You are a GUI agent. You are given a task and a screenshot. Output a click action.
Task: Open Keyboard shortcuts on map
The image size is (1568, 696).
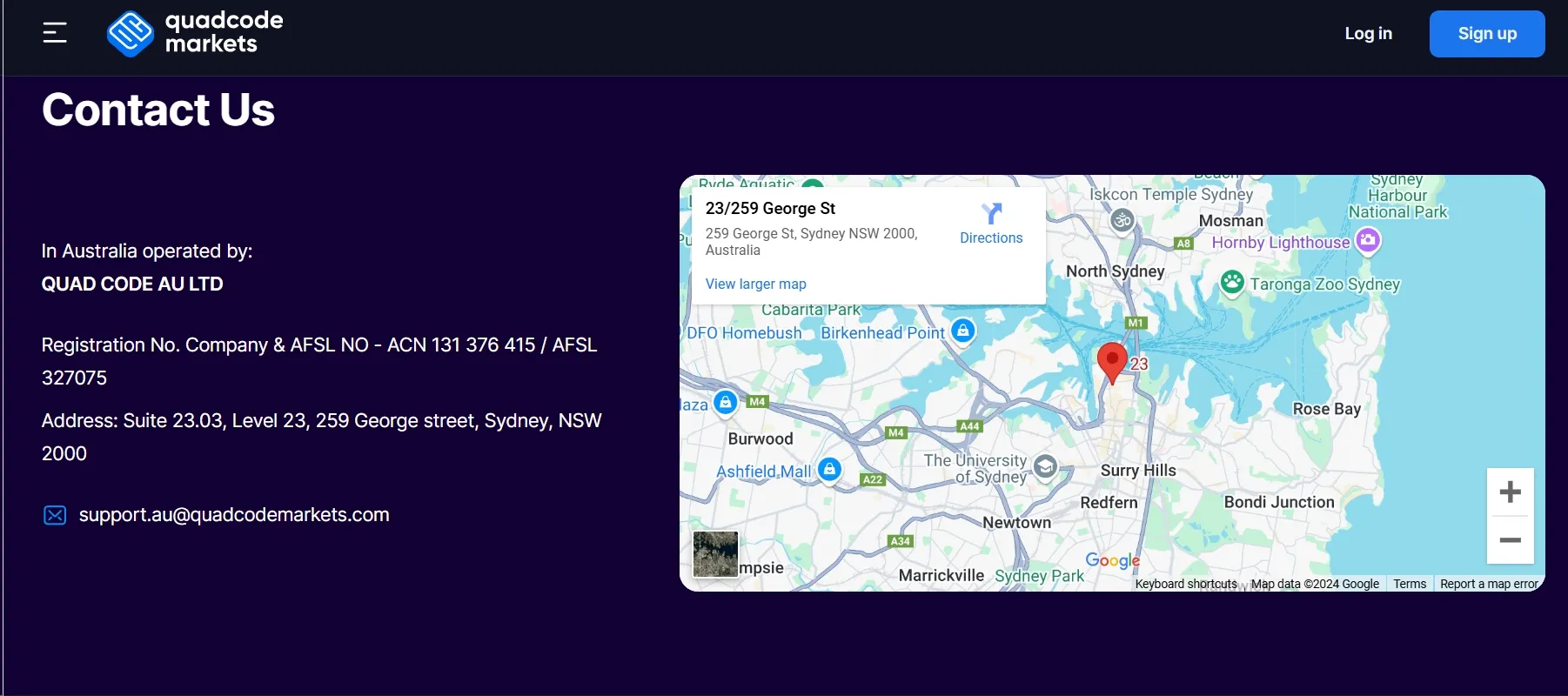tap(1186, 584)
